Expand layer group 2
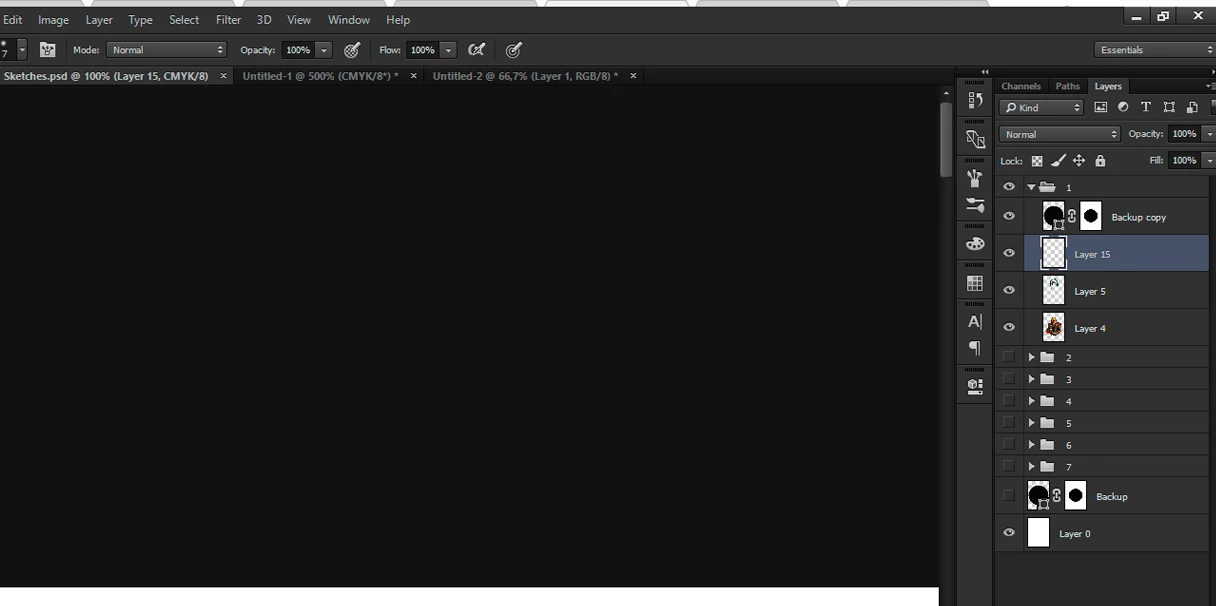1216x606 pixels. pyautogui.click(x=1031, y=357)
